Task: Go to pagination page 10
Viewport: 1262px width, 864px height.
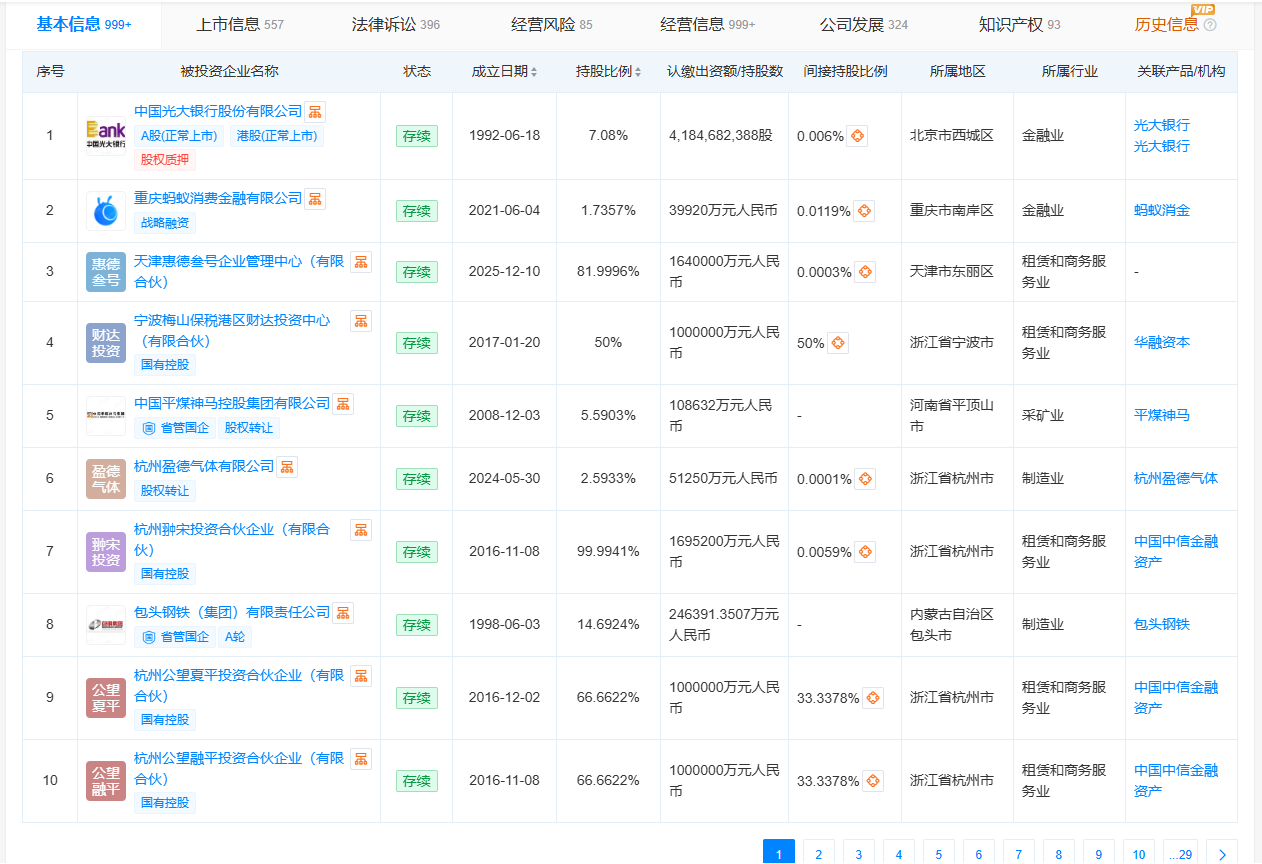Action: [x=1139, y=854]
